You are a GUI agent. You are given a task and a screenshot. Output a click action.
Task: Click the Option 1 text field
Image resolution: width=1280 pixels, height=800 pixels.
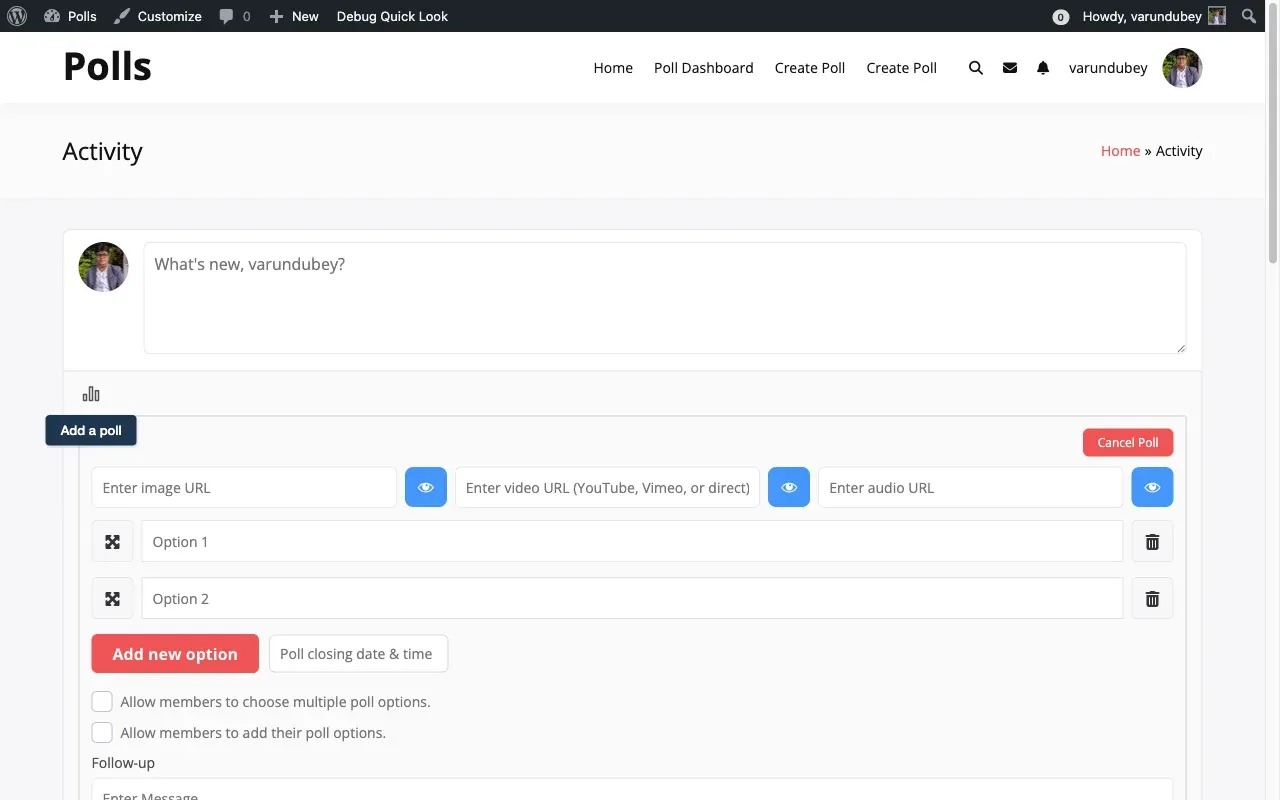[632, 542]
